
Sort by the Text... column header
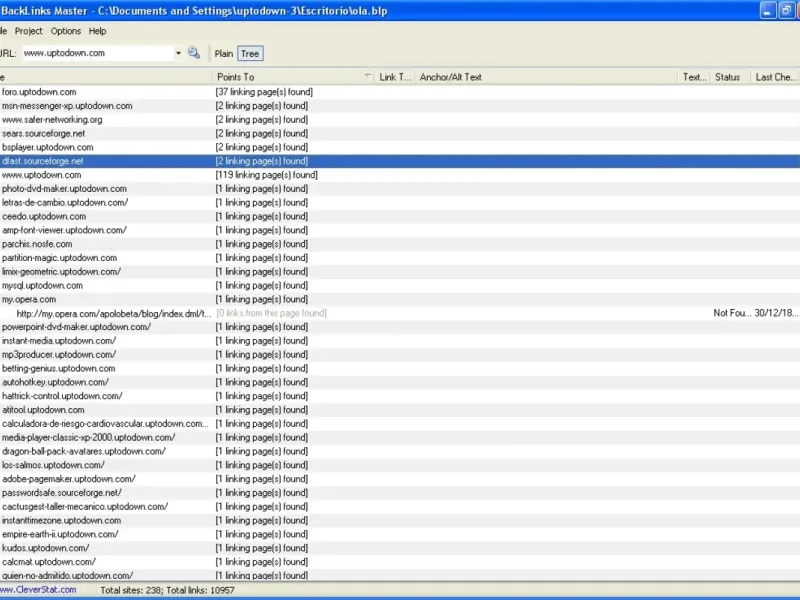[694, 77]
